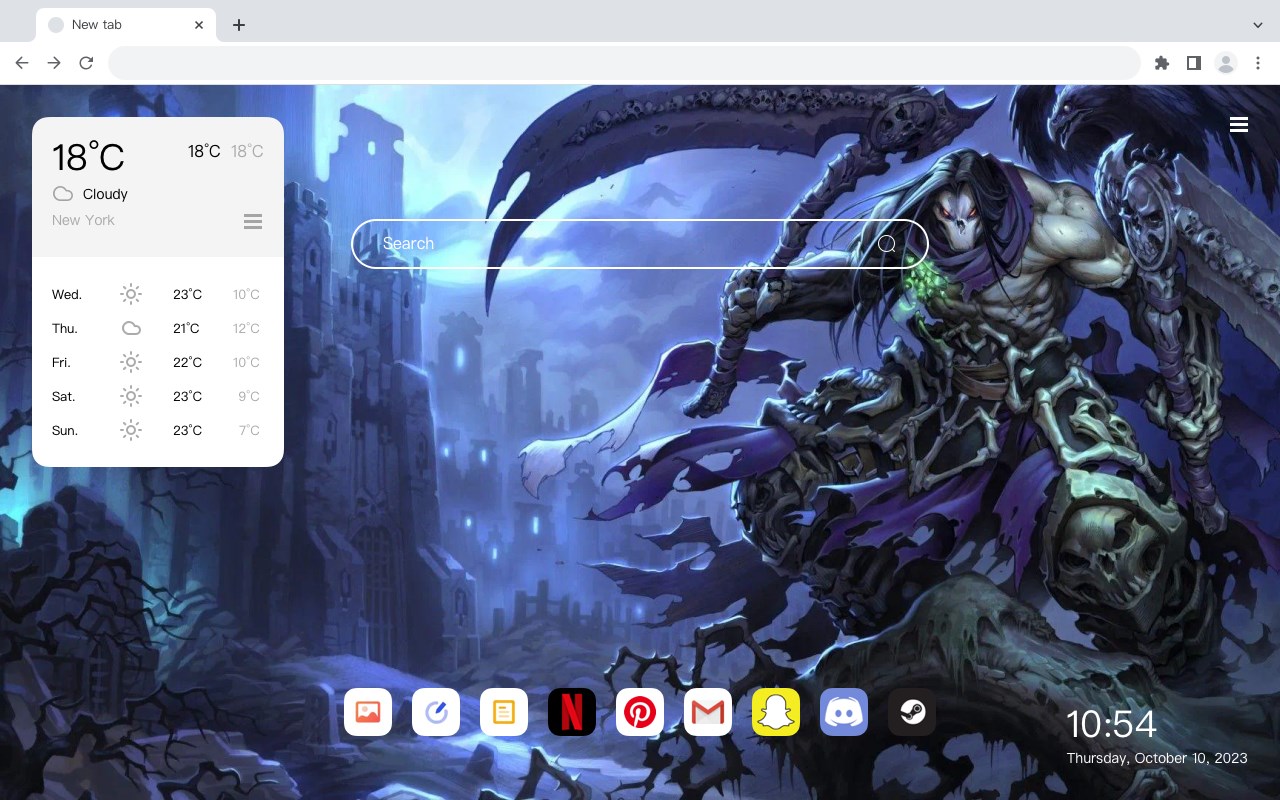Launch the Netflix shortcut
1280x800 pixels.
pos(572,712)
